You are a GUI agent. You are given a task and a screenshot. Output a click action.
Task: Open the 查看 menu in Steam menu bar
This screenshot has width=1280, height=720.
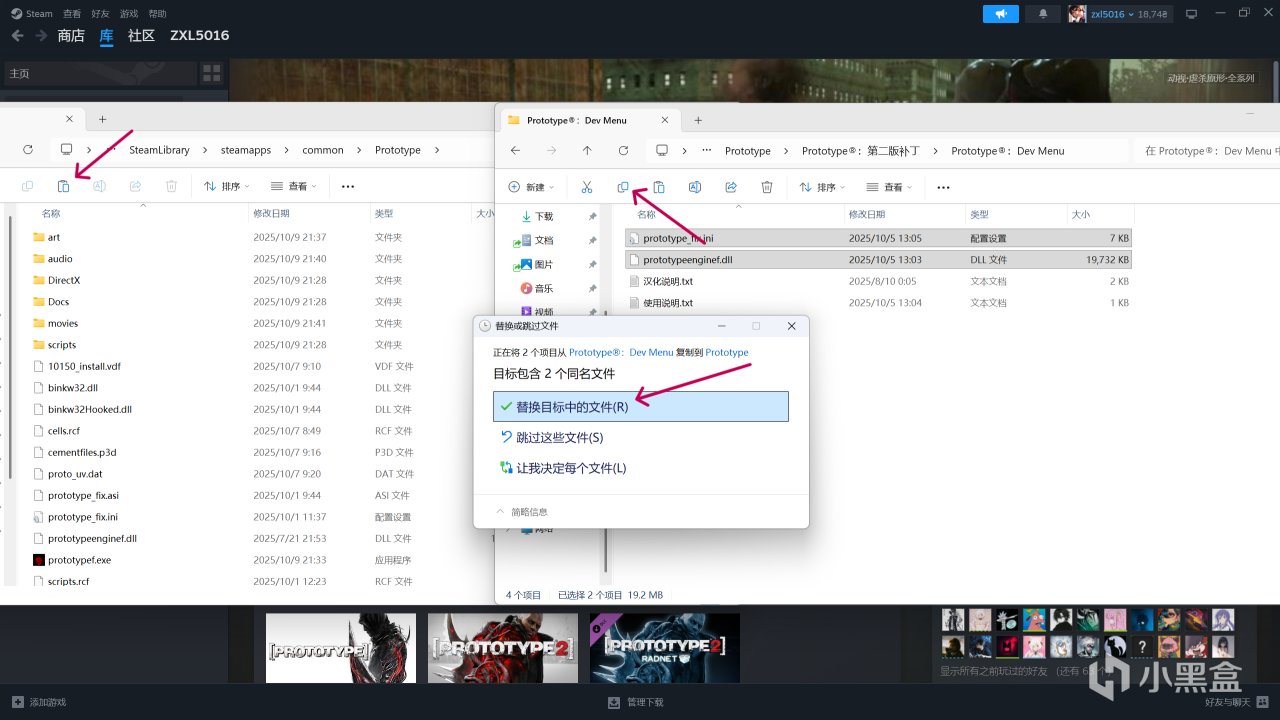pos(72,14)
